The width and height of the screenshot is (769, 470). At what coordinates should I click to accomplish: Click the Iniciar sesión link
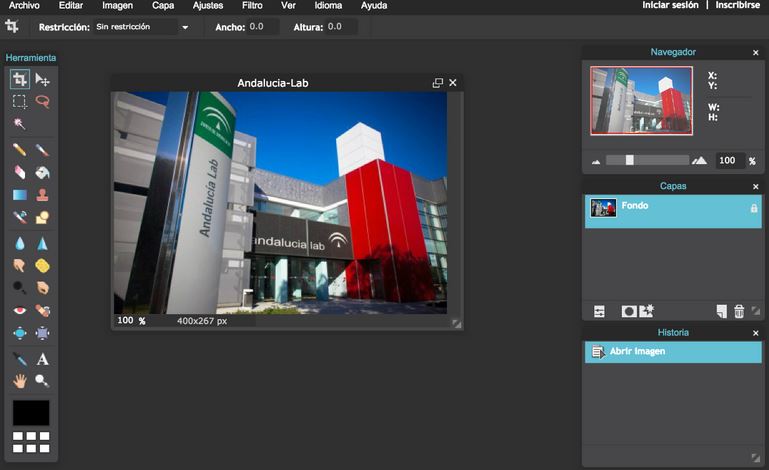pyautogui.click(x=670, y=5)
